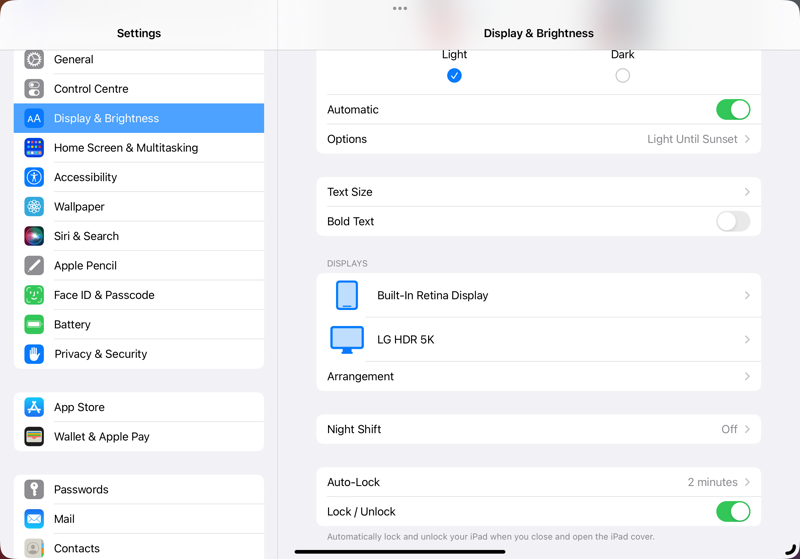Open the displays Arrangement setting
The height and width of the screenshot is (559, 800).
538,377
